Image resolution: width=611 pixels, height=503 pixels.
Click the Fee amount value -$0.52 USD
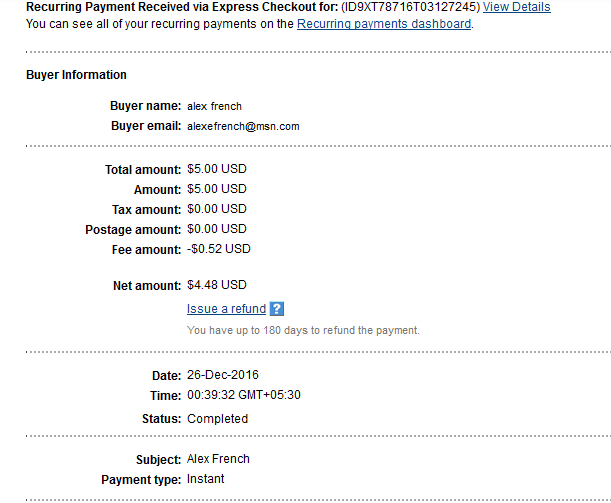tap(219, 249)
